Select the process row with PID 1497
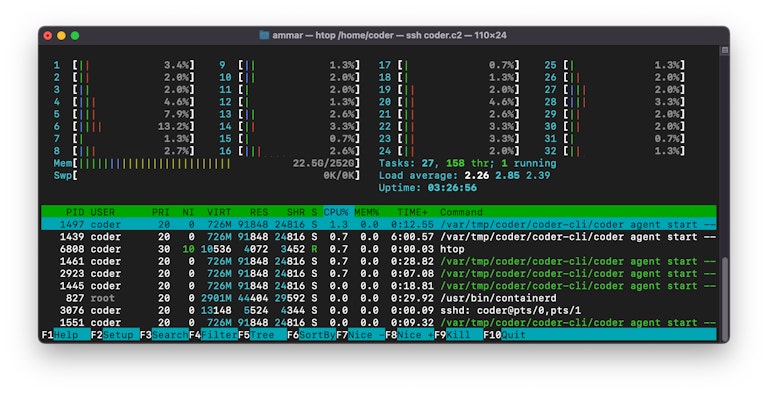Viewport: 768px width, 394px height. pyautogui.click(x=379, y=224)
